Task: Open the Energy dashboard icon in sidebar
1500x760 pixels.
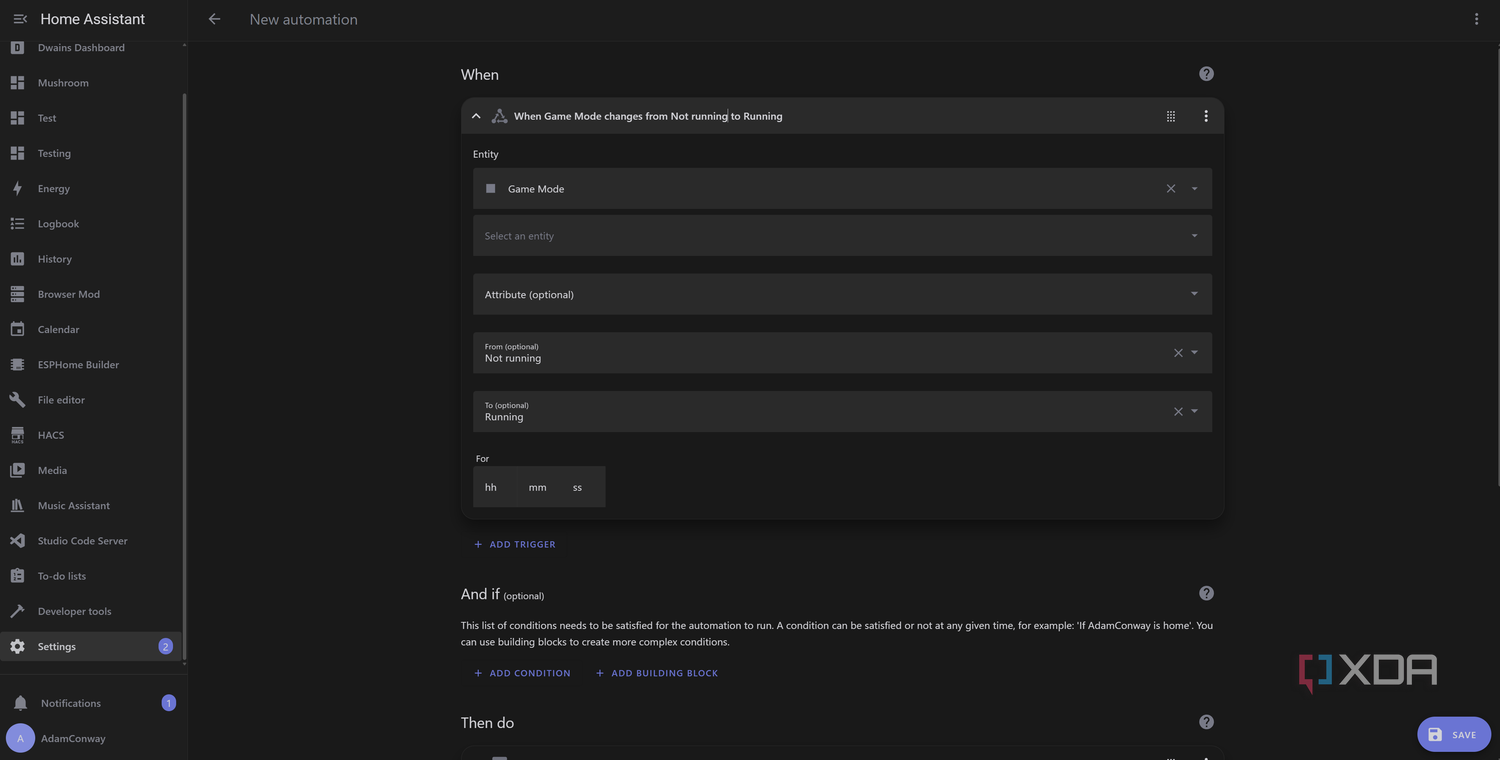Action: pyautogui.click(x=17, y=188)
